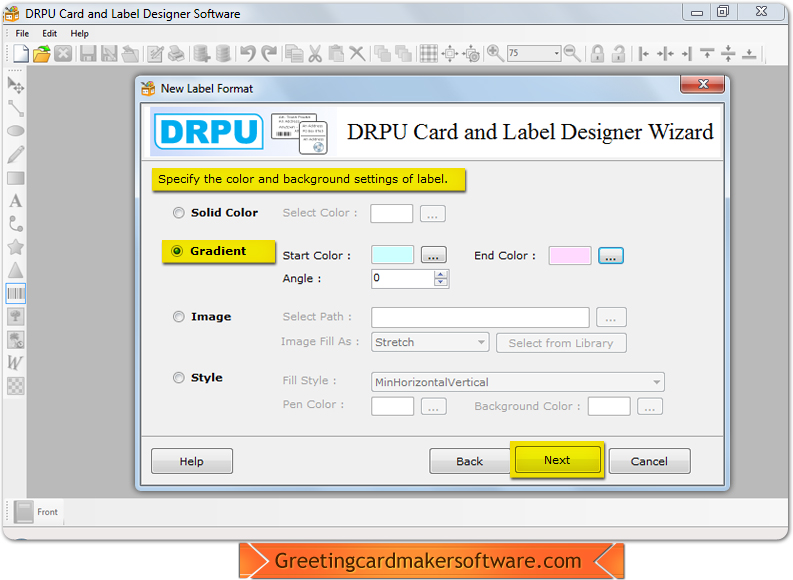The height and width of the screenshot is (580, 793).
Task: Click the Solid Color white swatch
Action: coord(391,213)
